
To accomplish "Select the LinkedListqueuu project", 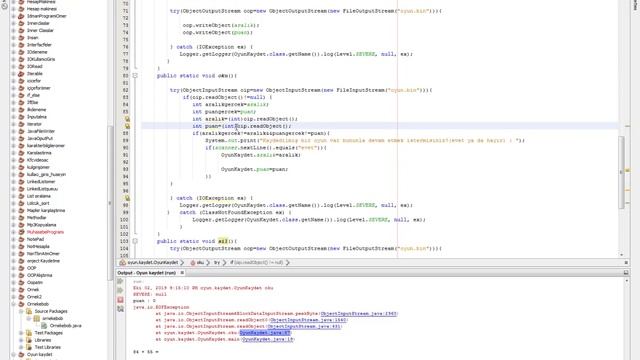I will (x=42, y=189).
